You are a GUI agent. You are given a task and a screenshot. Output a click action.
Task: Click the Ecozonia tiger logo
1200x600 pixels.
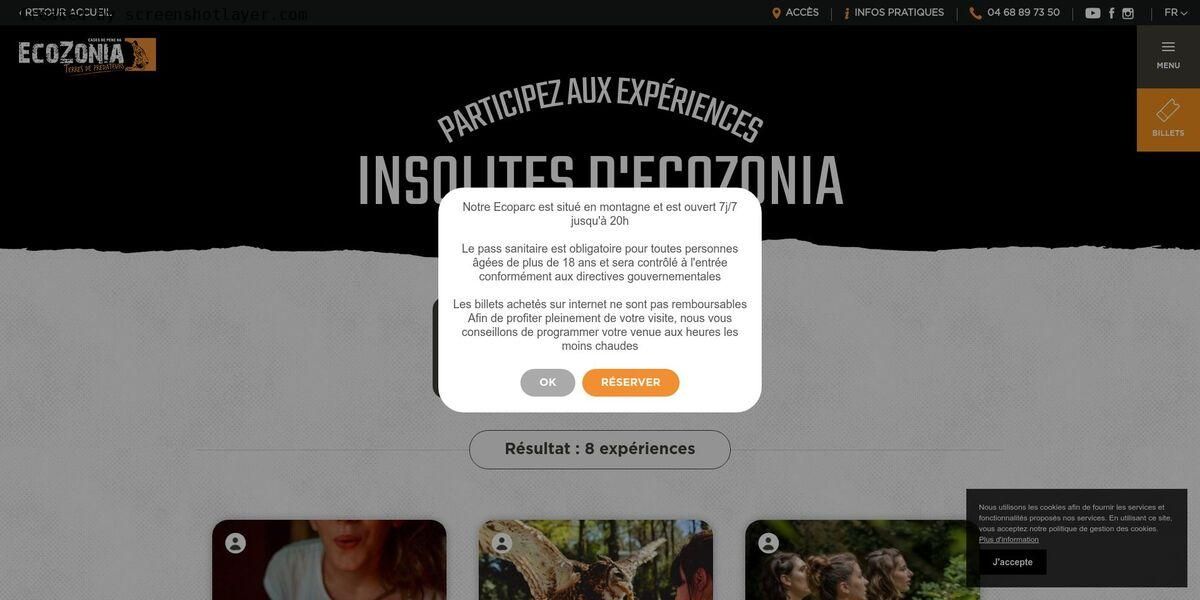tap(87, 55)
